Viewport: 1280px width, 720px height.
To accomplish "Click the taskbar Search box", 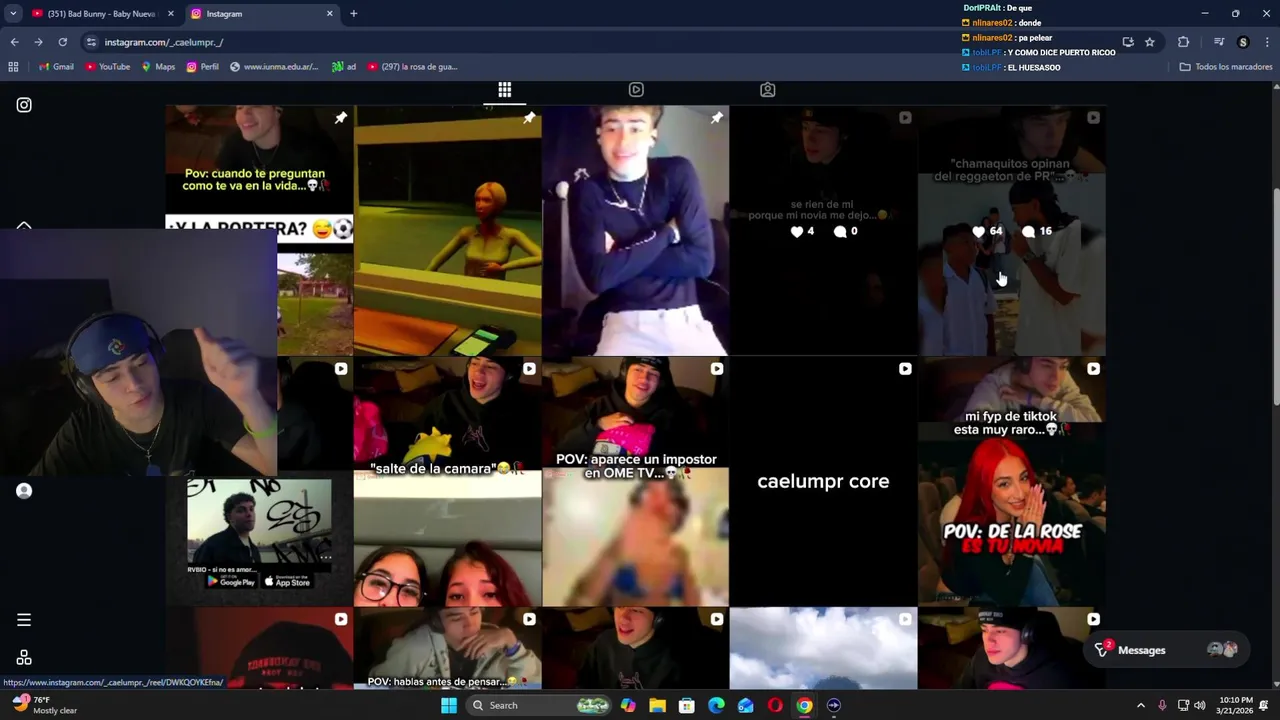I will 540,706.
